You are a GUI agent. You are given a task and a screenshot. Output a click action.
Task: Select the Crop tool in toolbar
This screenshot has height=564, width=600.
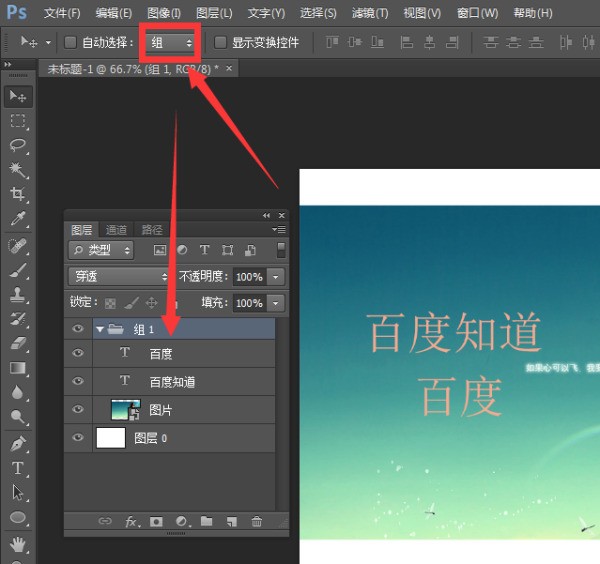pyautogui.click(x=17, y=194)
